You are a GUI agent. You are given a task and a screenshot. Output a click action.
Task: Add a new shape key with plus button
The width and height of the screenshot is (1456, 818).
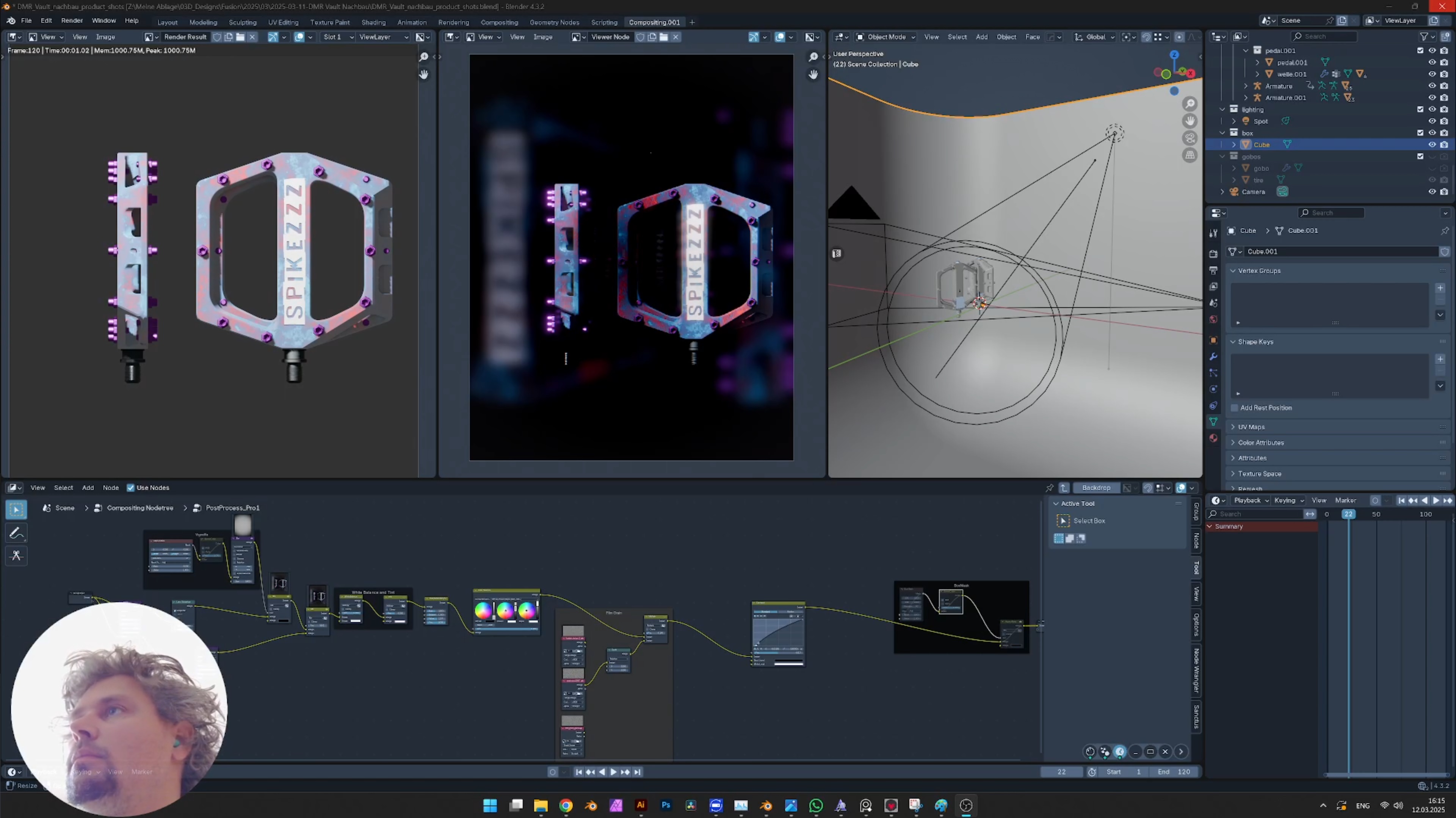[1440, 360]
